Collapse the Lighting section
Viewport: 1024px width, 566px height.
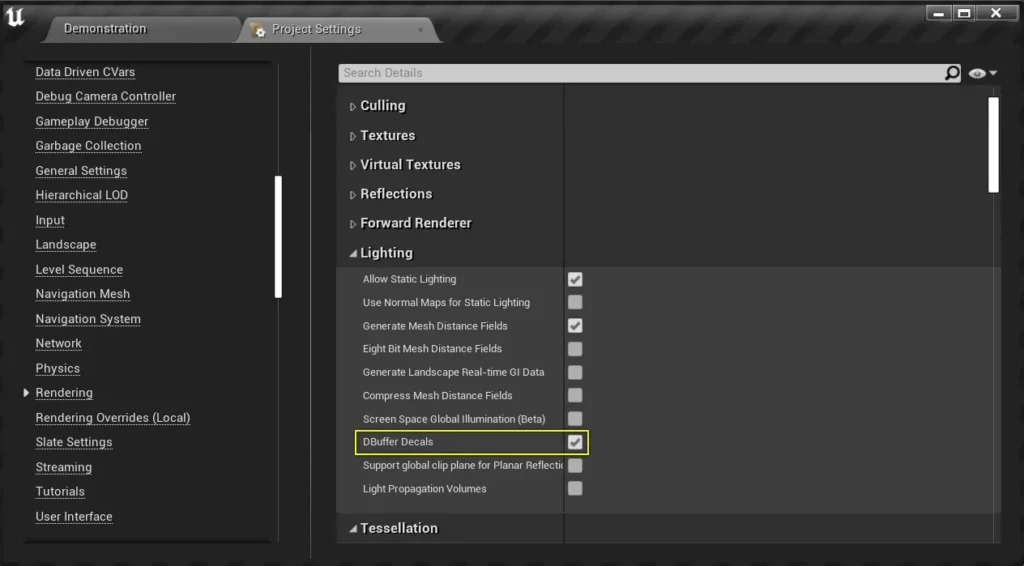click(x=352, y=253)
